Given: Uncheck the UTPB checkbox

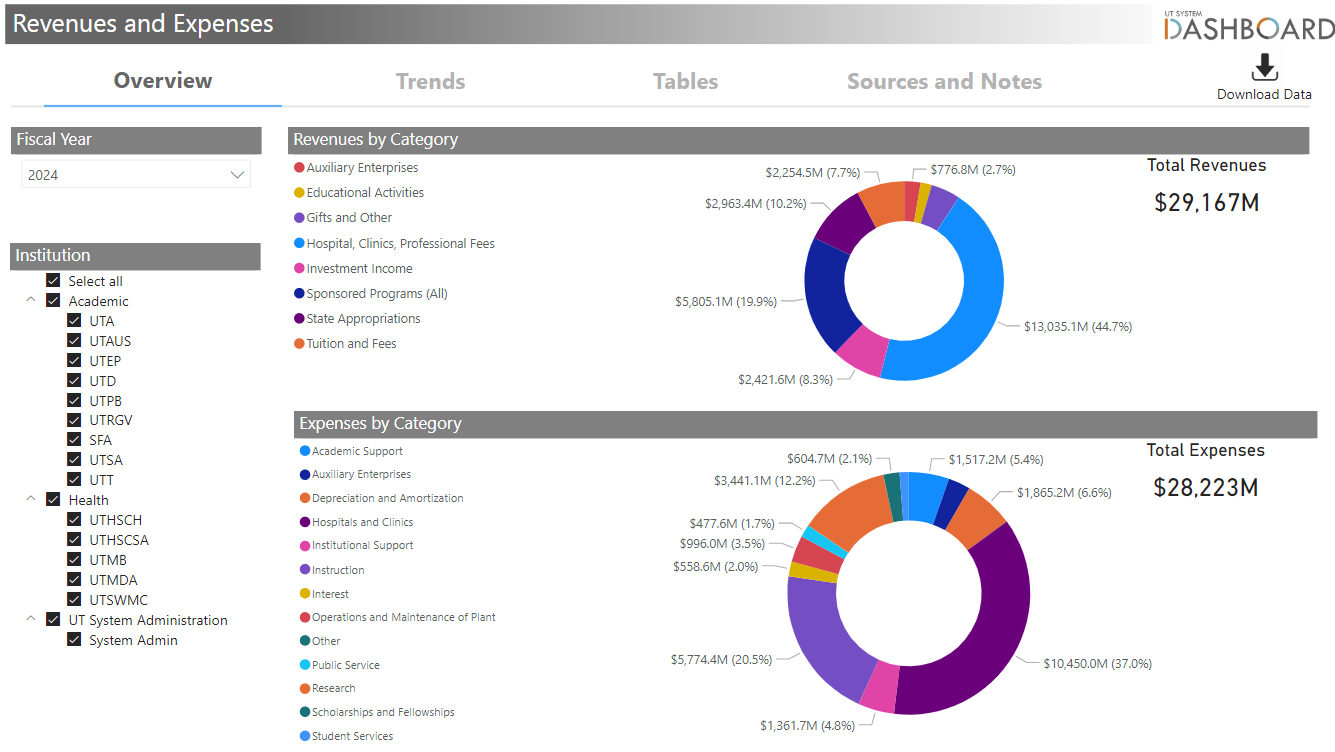Looking at the screenshot, I should 74,400.
